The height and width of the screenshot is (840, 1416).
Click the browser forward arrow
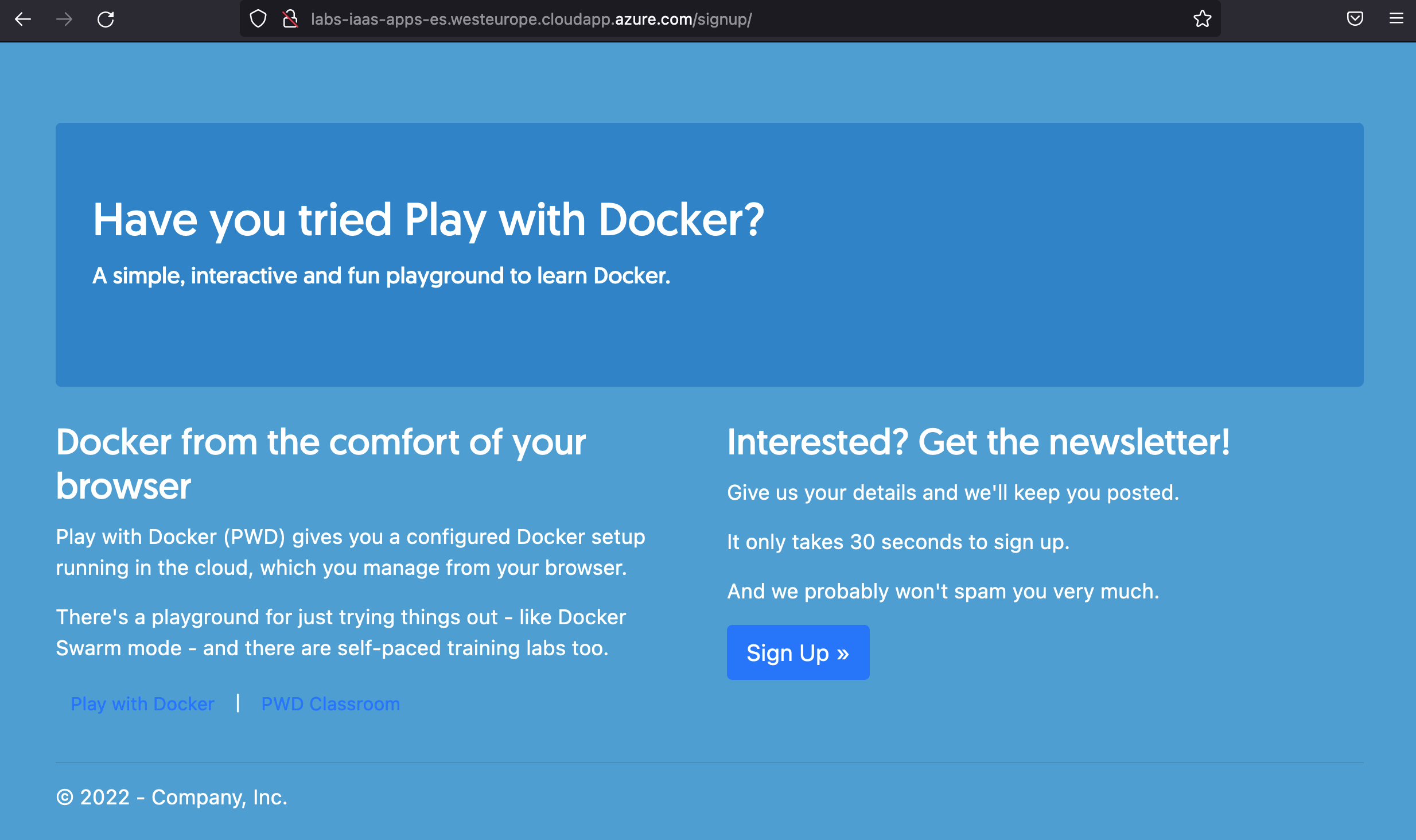64,19
